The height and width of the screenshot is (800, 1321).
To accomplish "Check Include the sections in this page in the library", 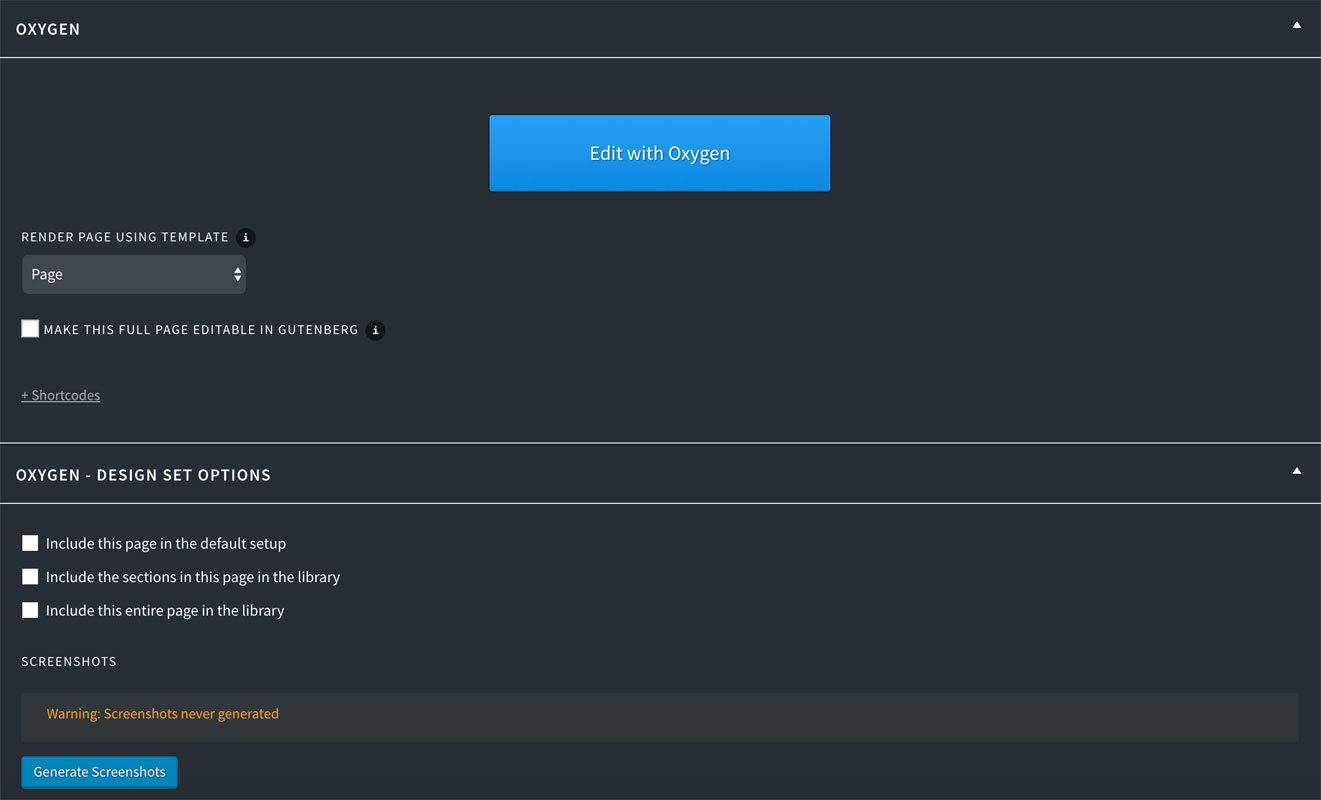I will 30,577.
